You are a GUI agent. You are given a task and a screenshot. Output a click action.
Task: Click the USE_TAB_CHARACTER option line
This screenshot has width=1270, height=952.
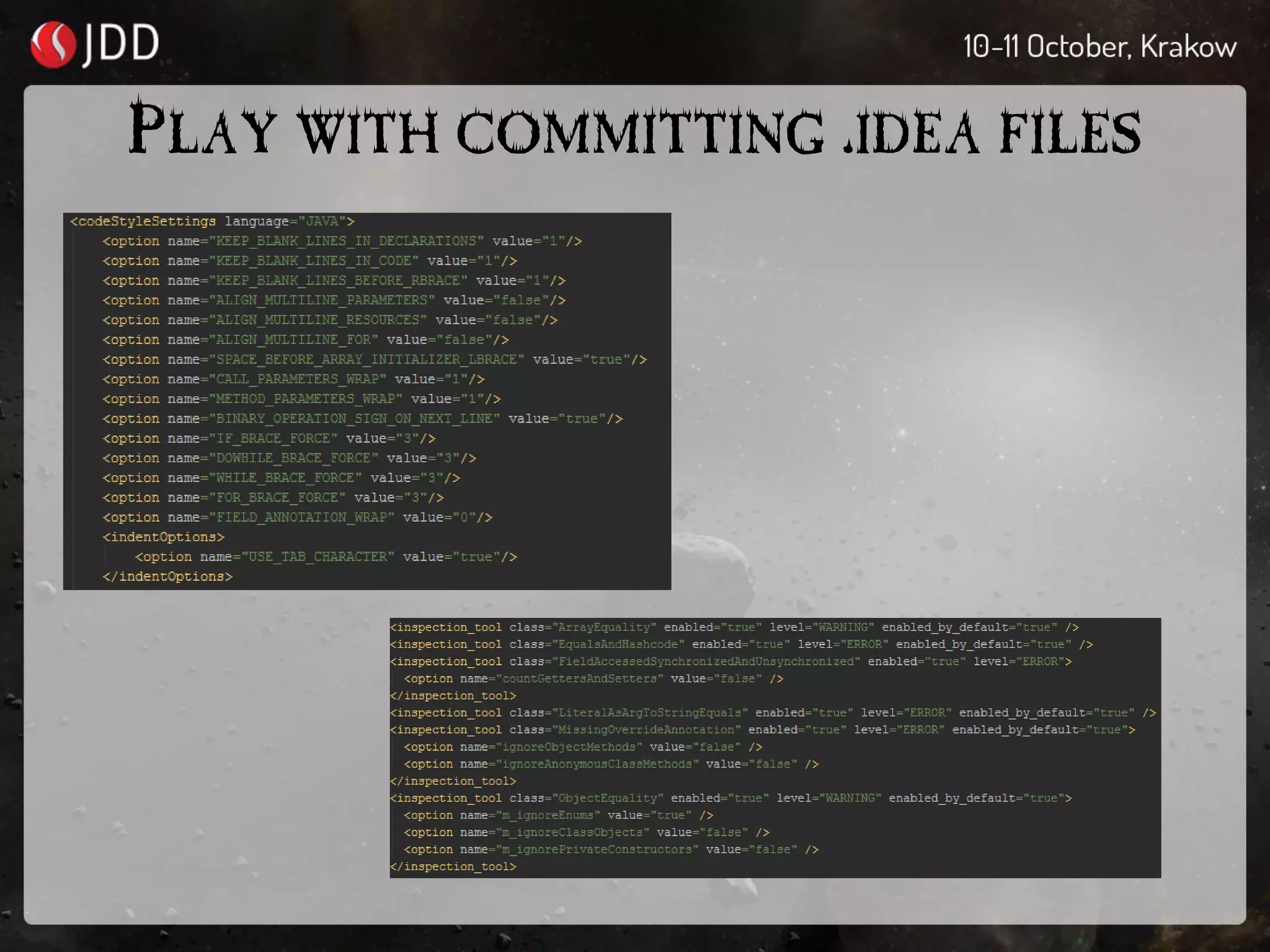coord(326,557)
